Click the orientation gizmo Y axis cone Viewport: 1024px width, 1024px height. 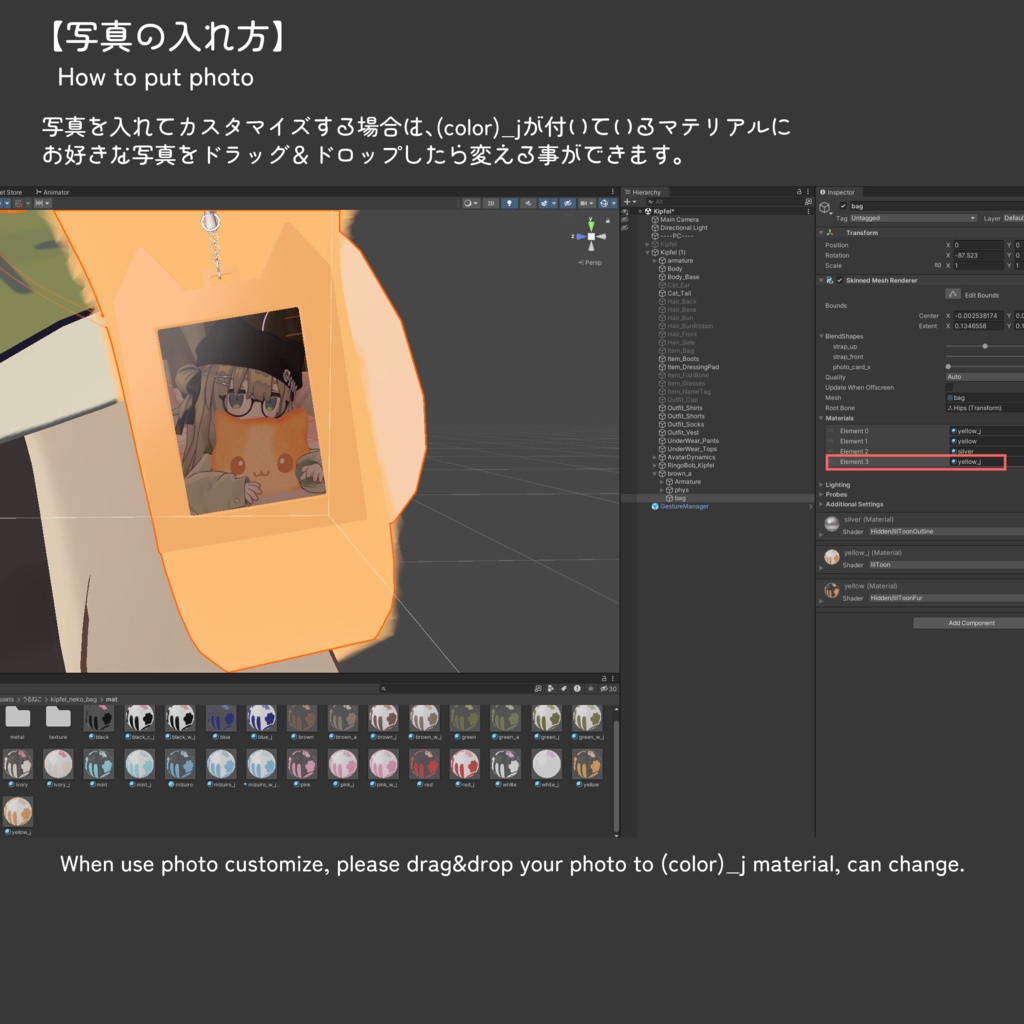coord(591,225)
